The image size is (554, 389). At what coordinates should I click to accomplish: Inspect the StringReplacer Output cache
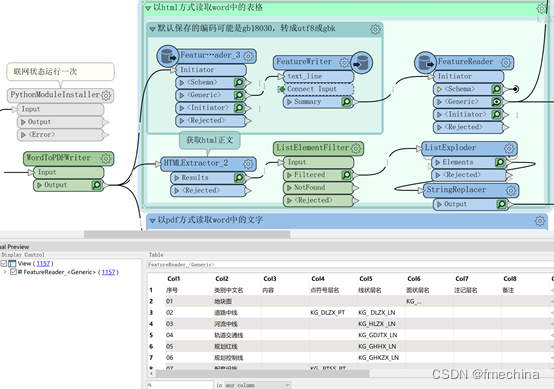pos(501,204)
